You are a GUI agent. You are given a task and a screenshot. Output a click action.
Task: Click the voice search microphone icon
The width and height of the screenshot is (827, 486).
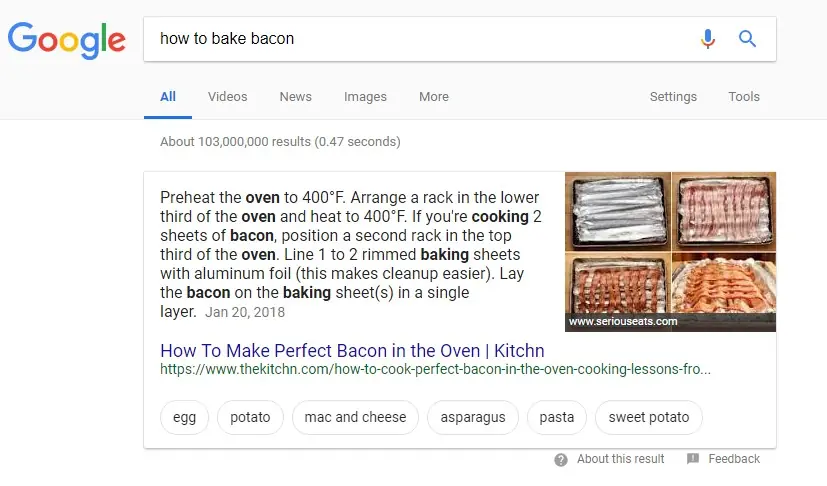[x=708, y=39]
